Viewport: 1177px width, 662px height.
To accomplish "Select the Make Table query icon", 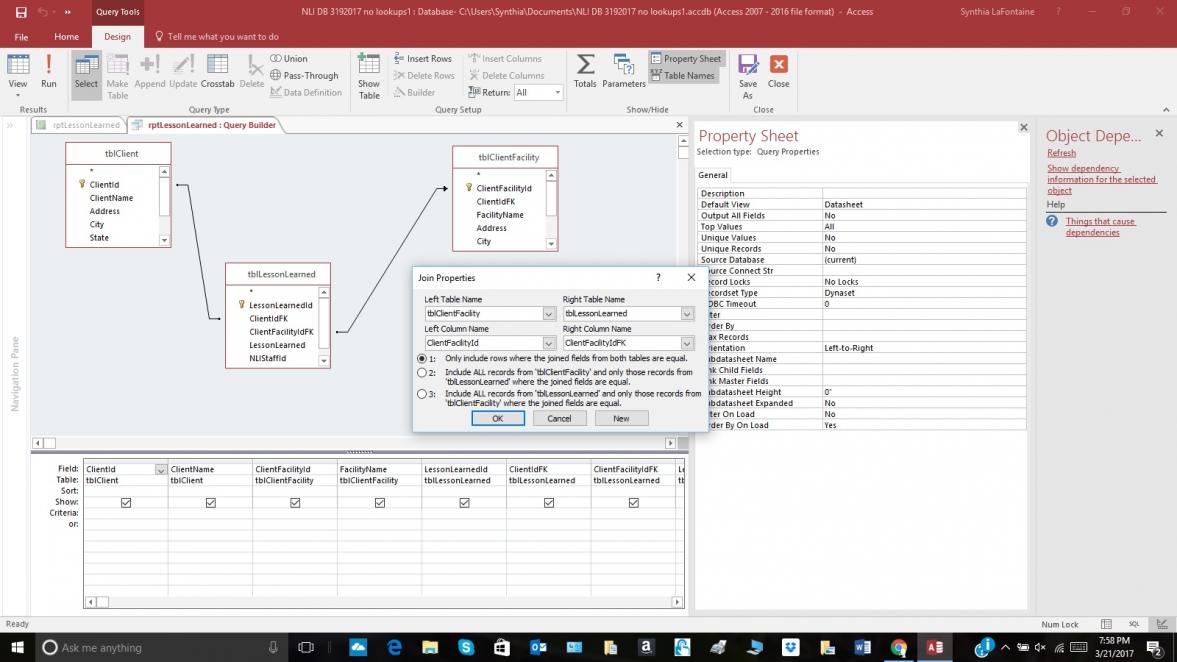I will [117, 76].
